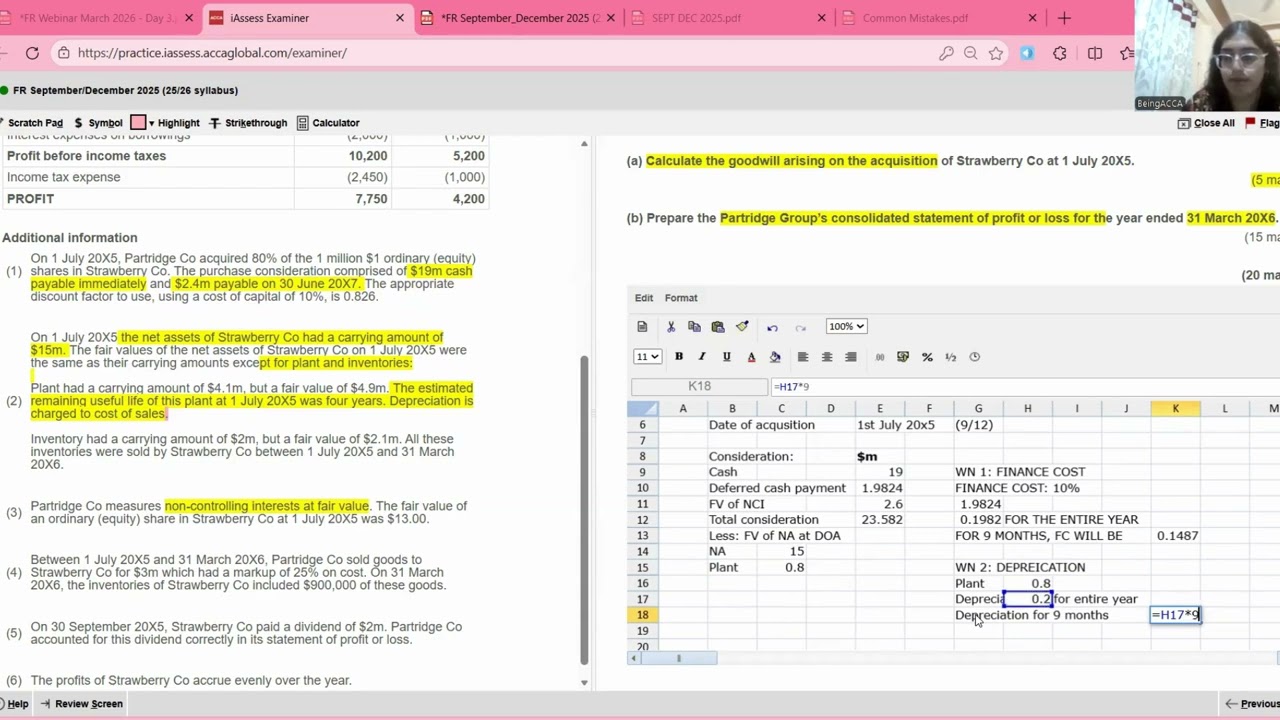
Task: Click the site info icon beside URL
Action: (63, 53)
